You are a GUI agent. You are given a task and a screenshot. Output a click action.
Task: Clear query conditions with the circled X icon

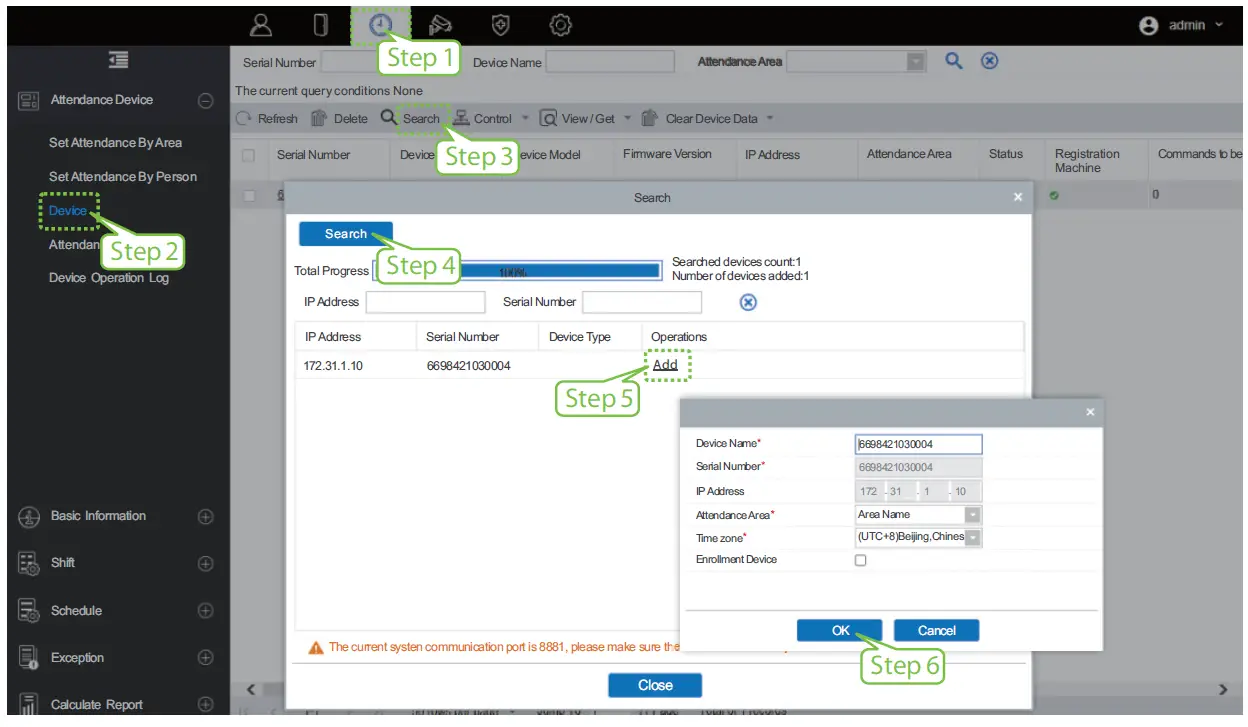(x=989, y=61)
